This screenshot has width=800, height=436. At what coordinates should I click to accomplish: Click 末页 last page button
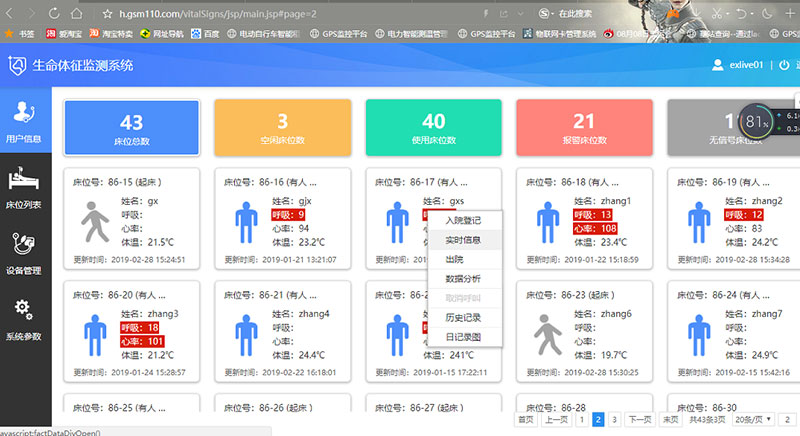(670, 420)
